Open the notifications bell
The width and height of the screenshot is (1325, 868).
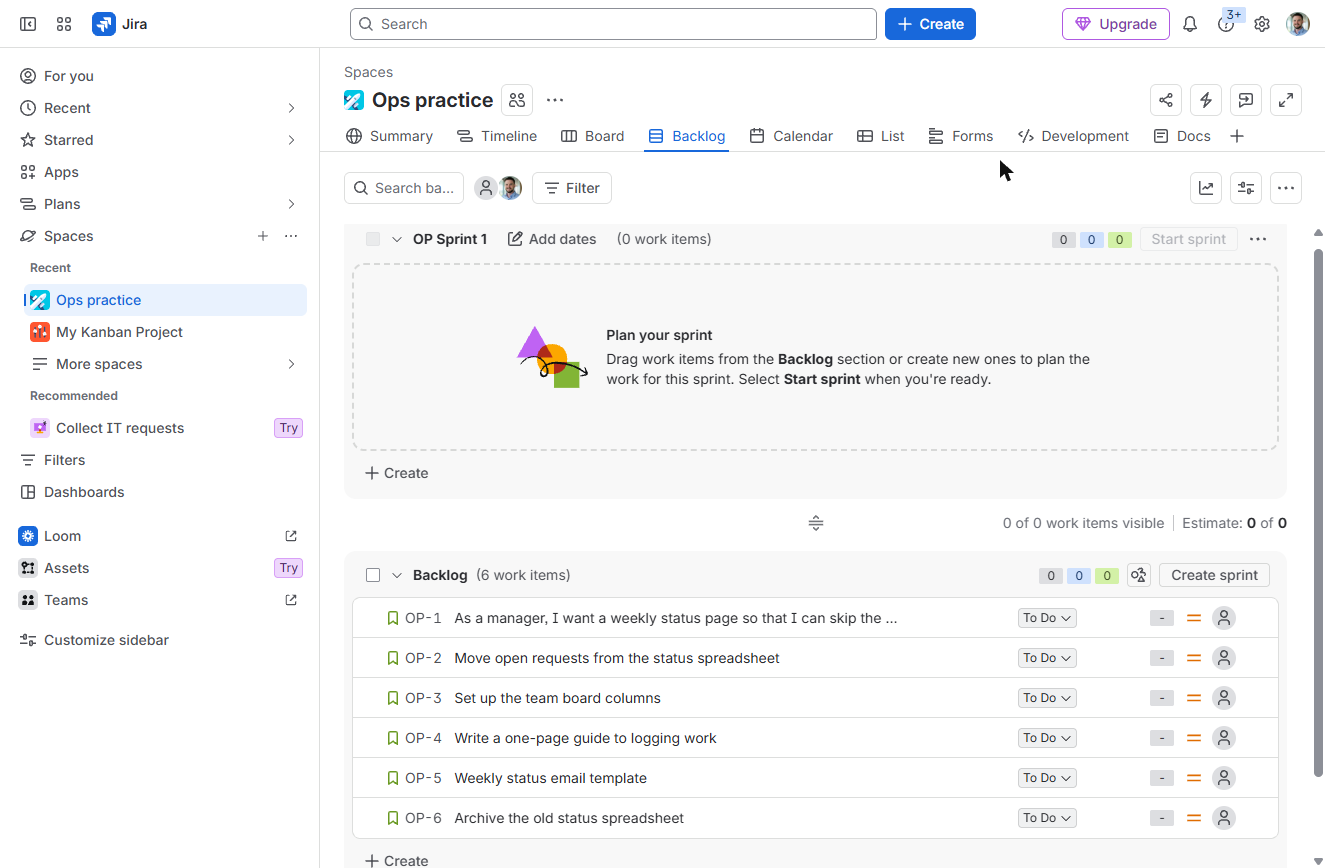tap(1190, 24)
